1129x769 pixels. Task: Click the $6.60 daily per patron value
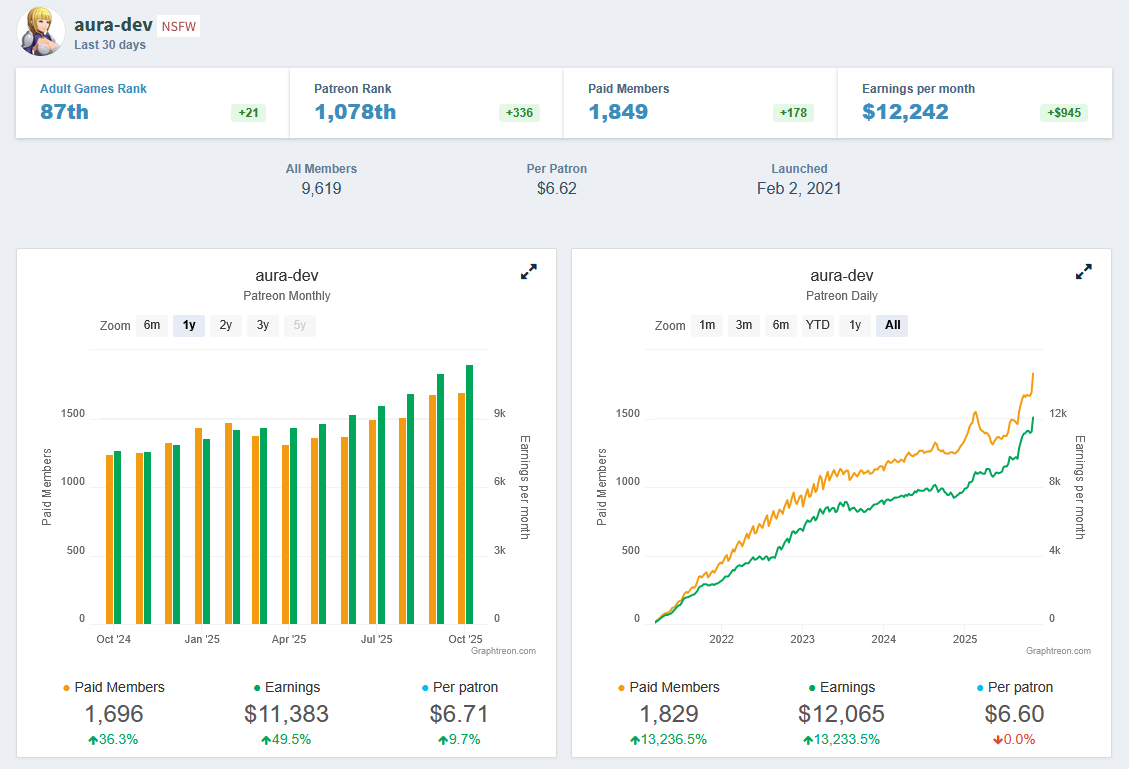click(x=1015, y=714)
